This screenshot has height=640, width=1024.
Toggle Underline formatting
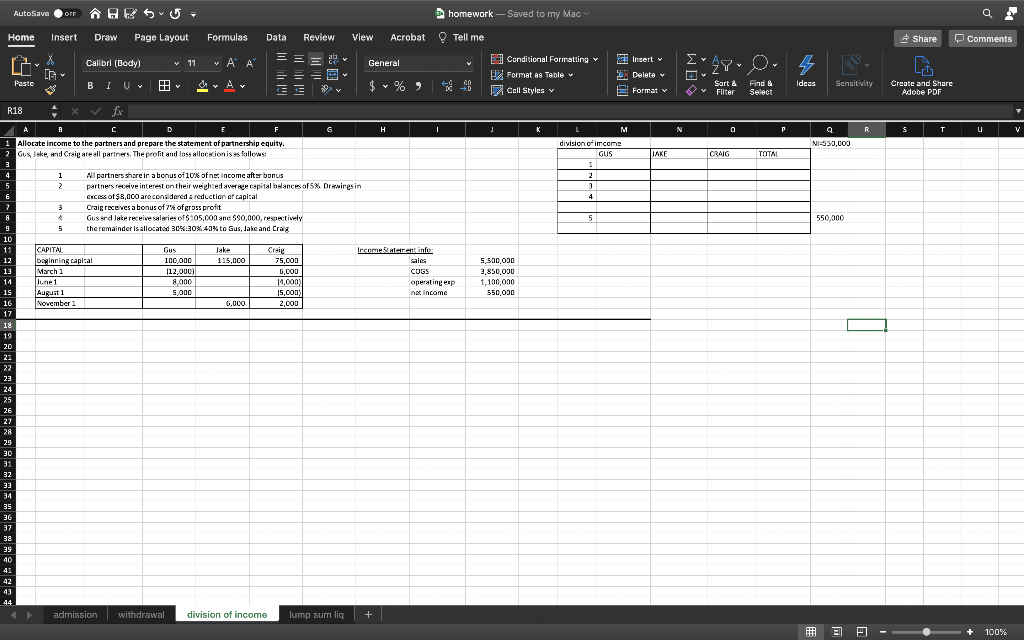126,86
